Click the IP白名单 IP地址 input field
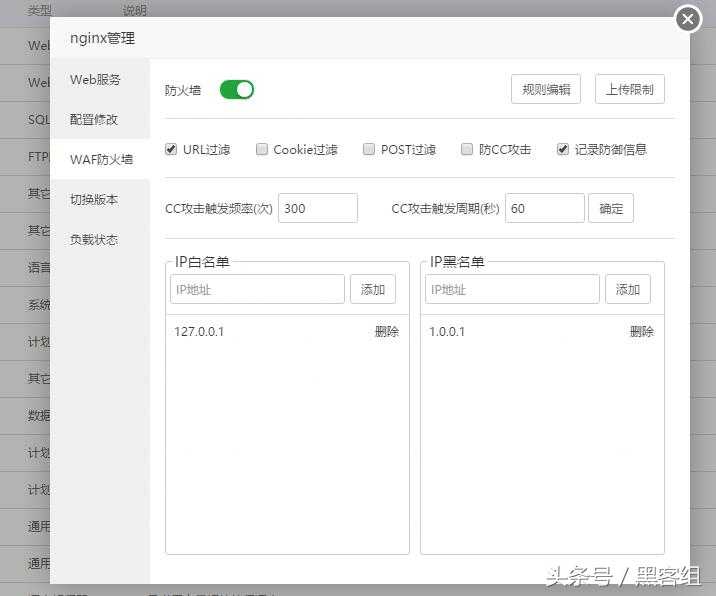The width and height of the screenshot is (716, 596). coord(257,289)
